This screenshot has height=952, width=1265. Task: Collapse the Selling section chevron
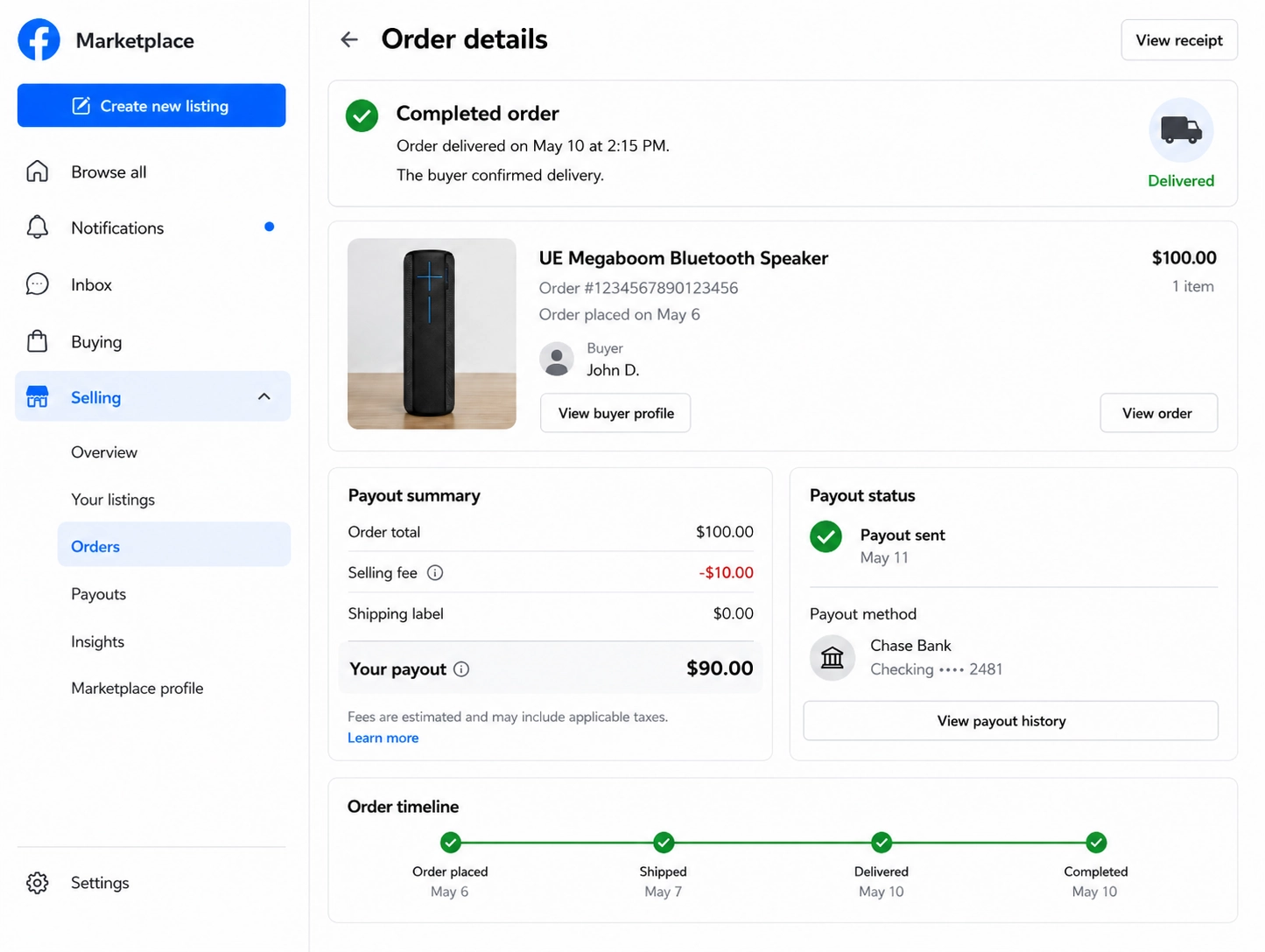tap(264, 397)
